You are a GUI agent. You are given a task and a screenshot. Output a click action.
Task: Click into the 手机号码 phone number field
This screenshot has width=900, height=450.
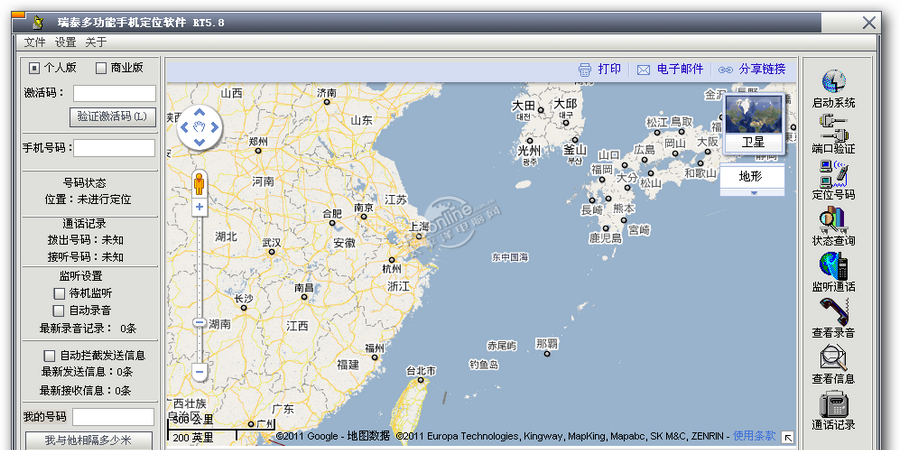[114, 148]
